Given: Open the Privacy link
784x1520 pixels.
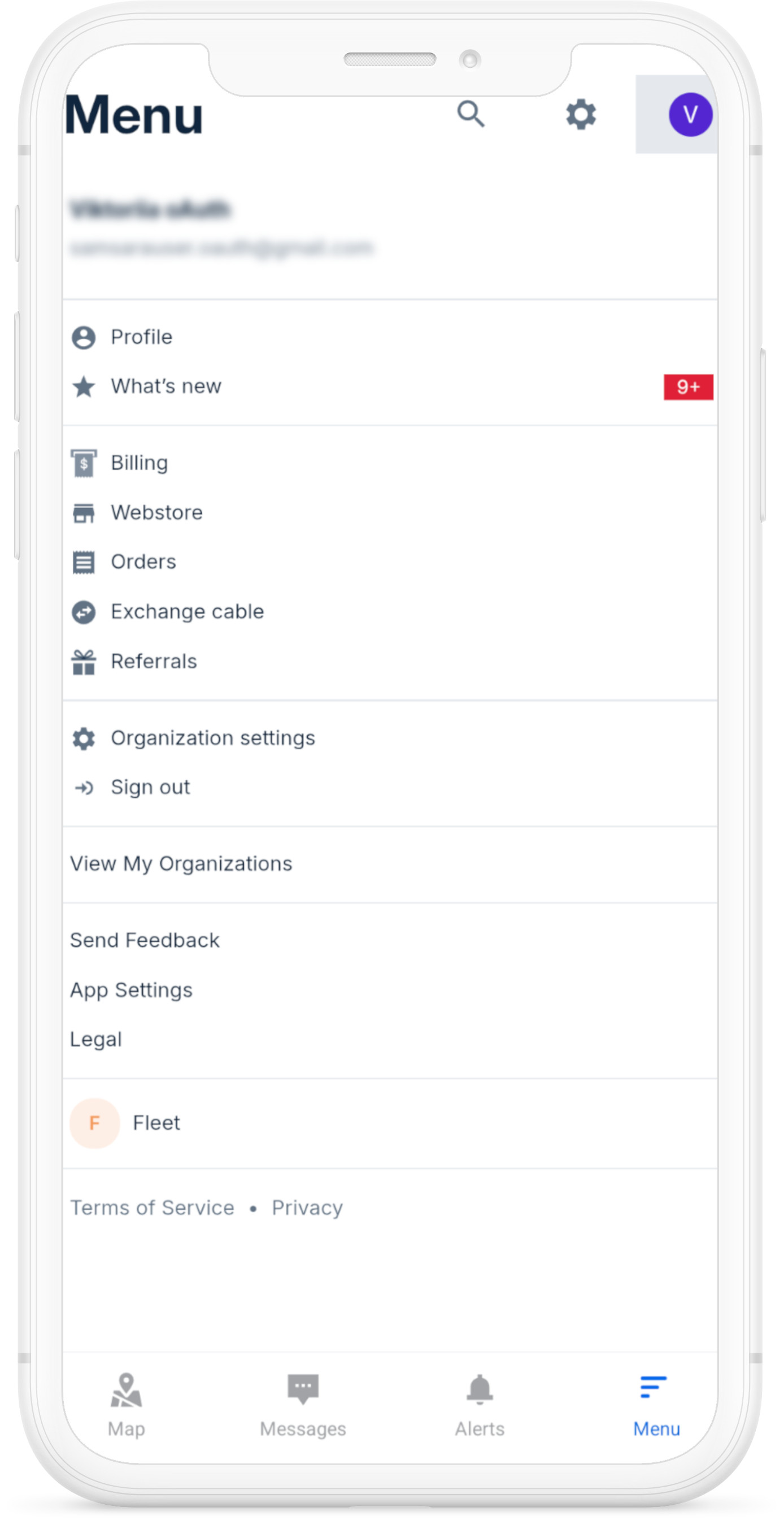Looking at the screenshot, I should point(307,1208).
